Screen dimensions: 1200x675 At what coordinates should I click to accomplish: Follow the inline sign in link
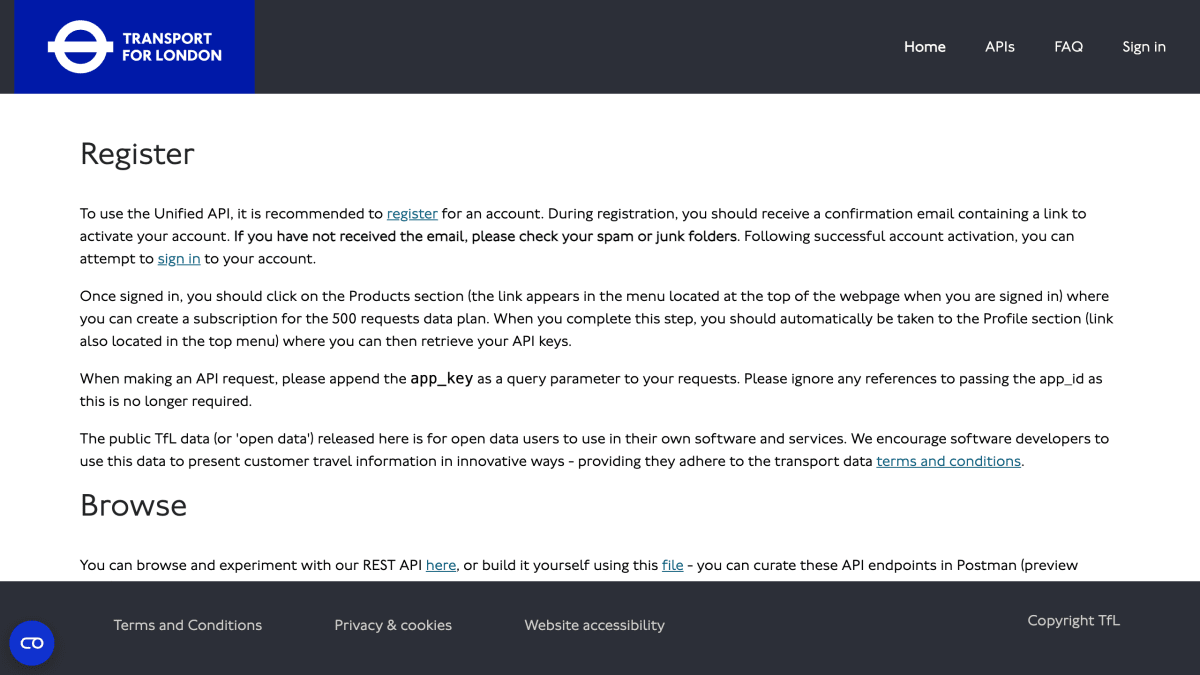click(179, 259)
